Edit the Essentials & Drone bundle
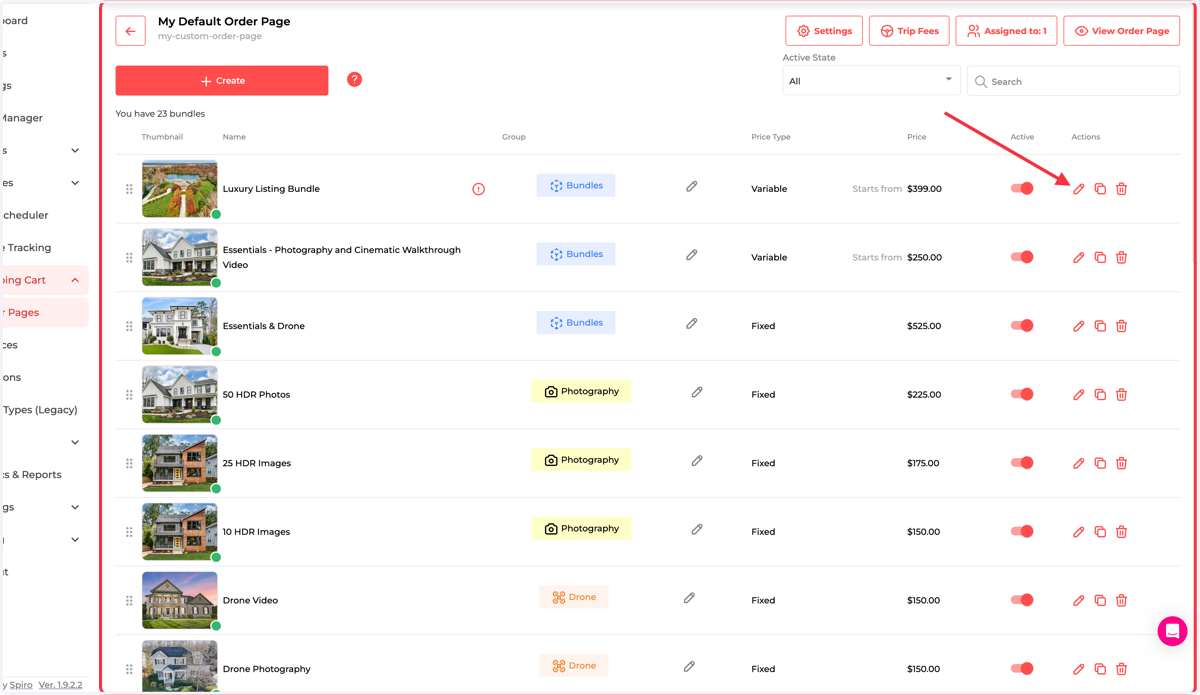1200x695 pixels. pos(1078,326)
